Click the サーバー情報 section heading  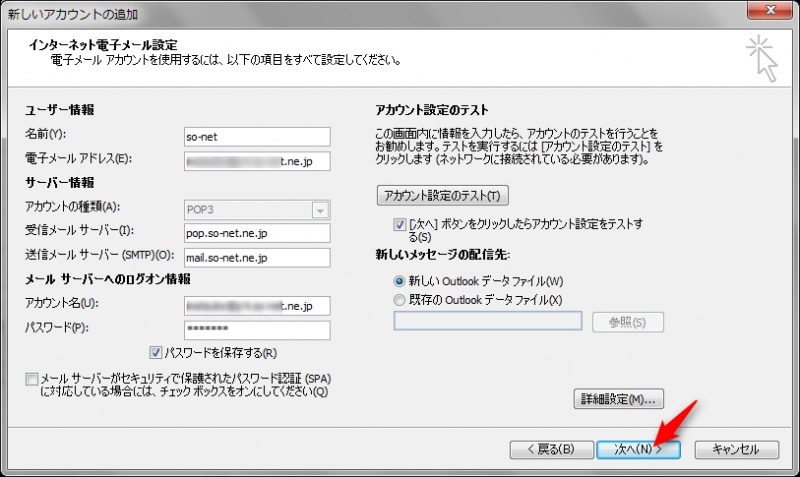click(60, 183)
